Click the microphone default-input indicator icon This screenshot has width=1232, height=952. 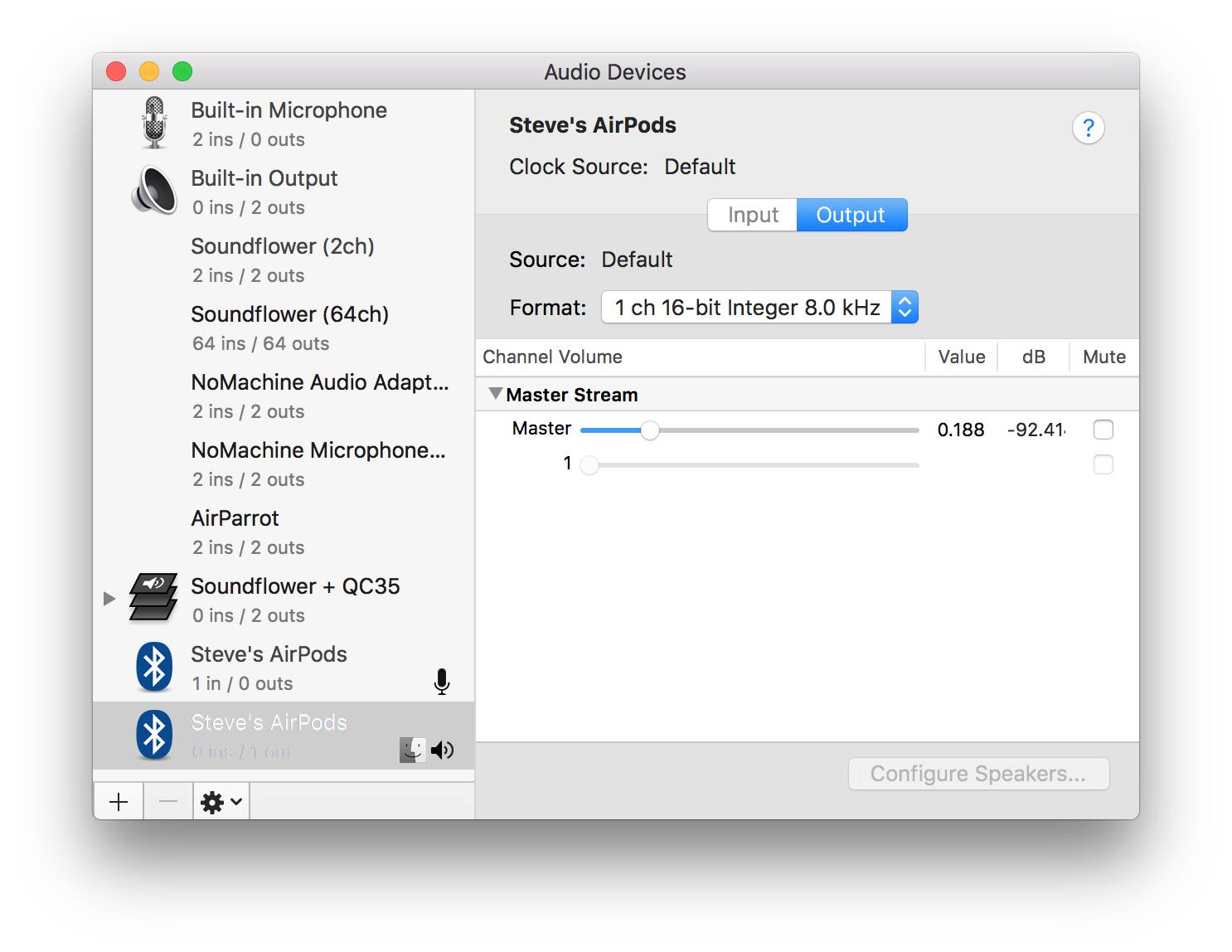click(x=442, y=682)
